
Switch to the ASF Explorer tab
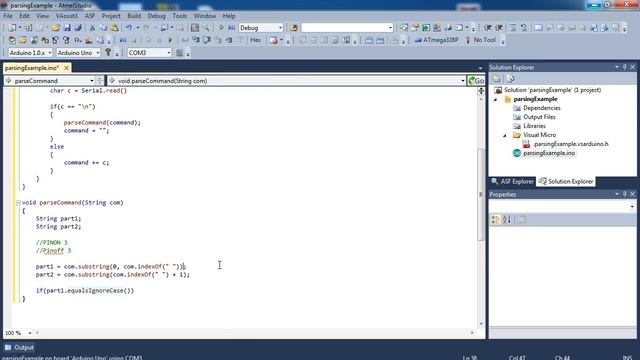pyautogui.click(x=513, y=181)
